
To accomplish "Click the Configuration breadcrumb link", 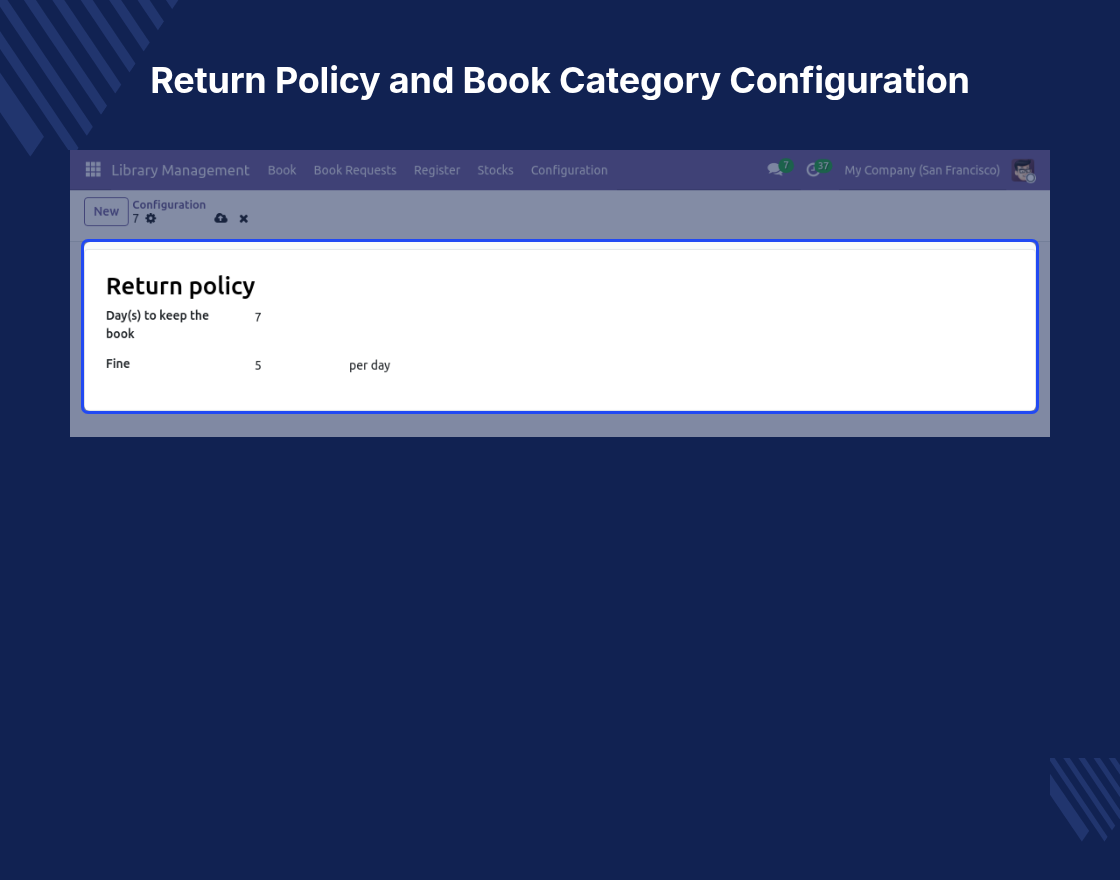I will pos(169,204).
